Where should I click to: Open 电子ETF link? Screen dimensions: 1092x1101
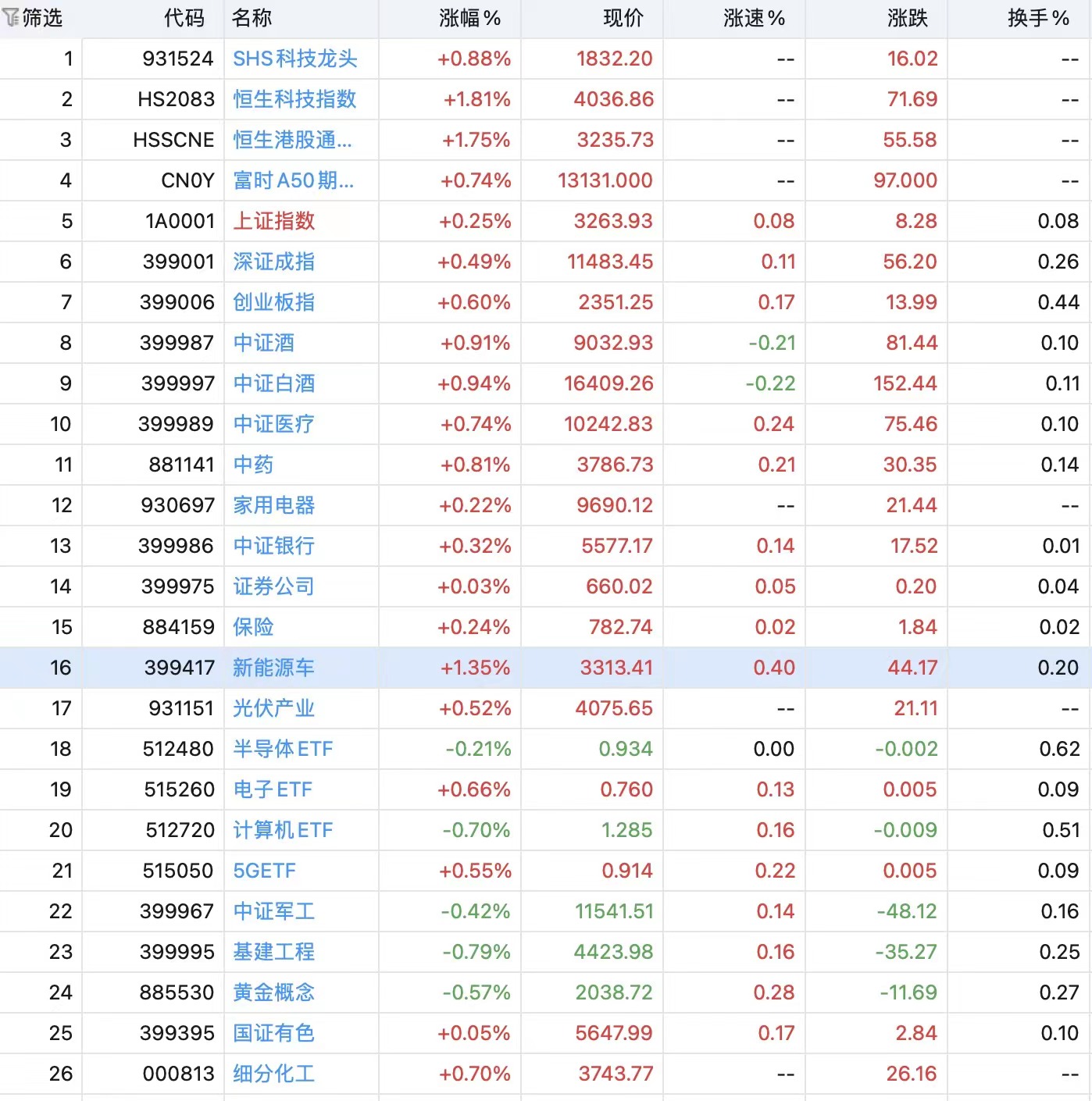click(273, 789)
